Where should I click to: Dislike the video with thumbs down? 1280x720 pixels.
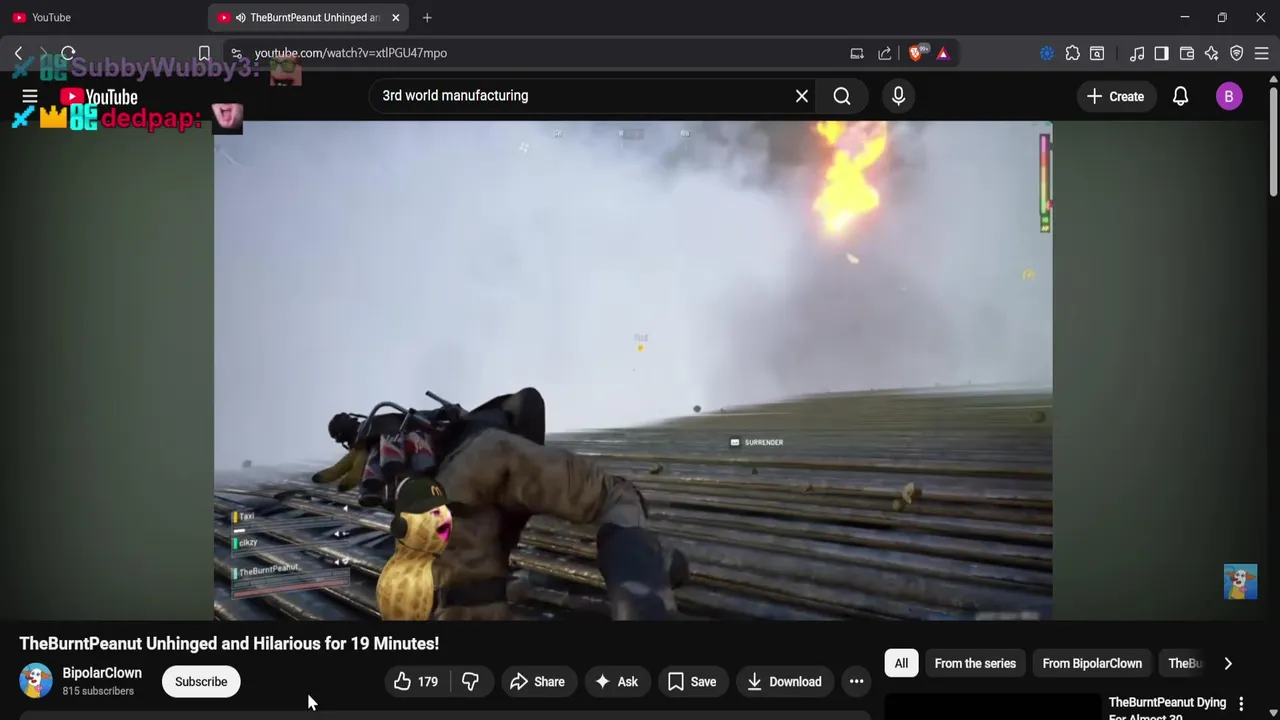point(470,682)
